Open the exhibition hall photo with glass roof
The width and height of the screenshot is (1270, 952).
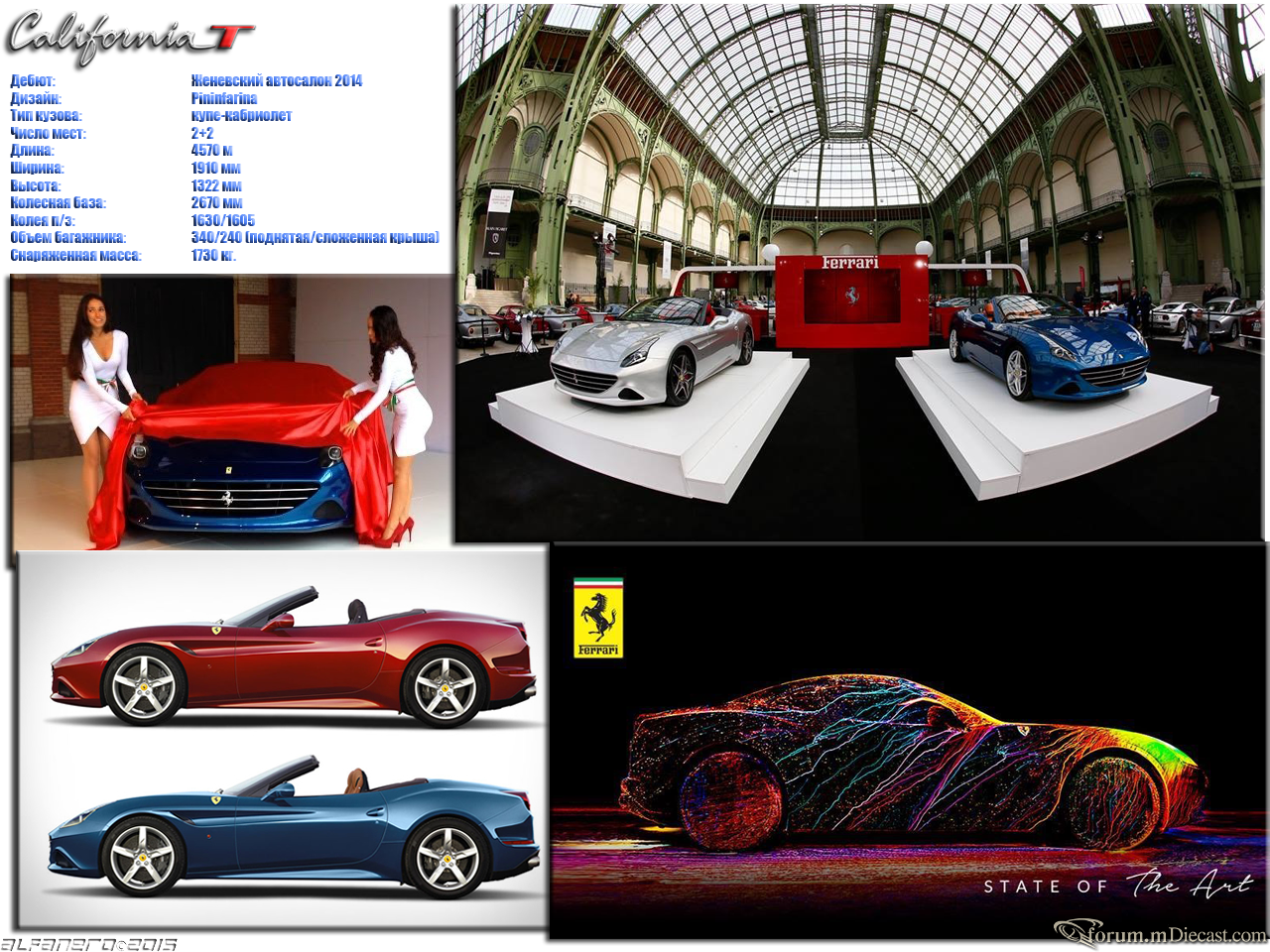[861, 273]
